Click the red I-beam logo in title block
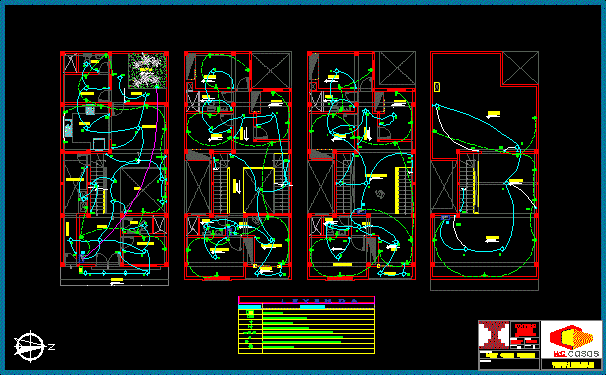 point(494,335)
